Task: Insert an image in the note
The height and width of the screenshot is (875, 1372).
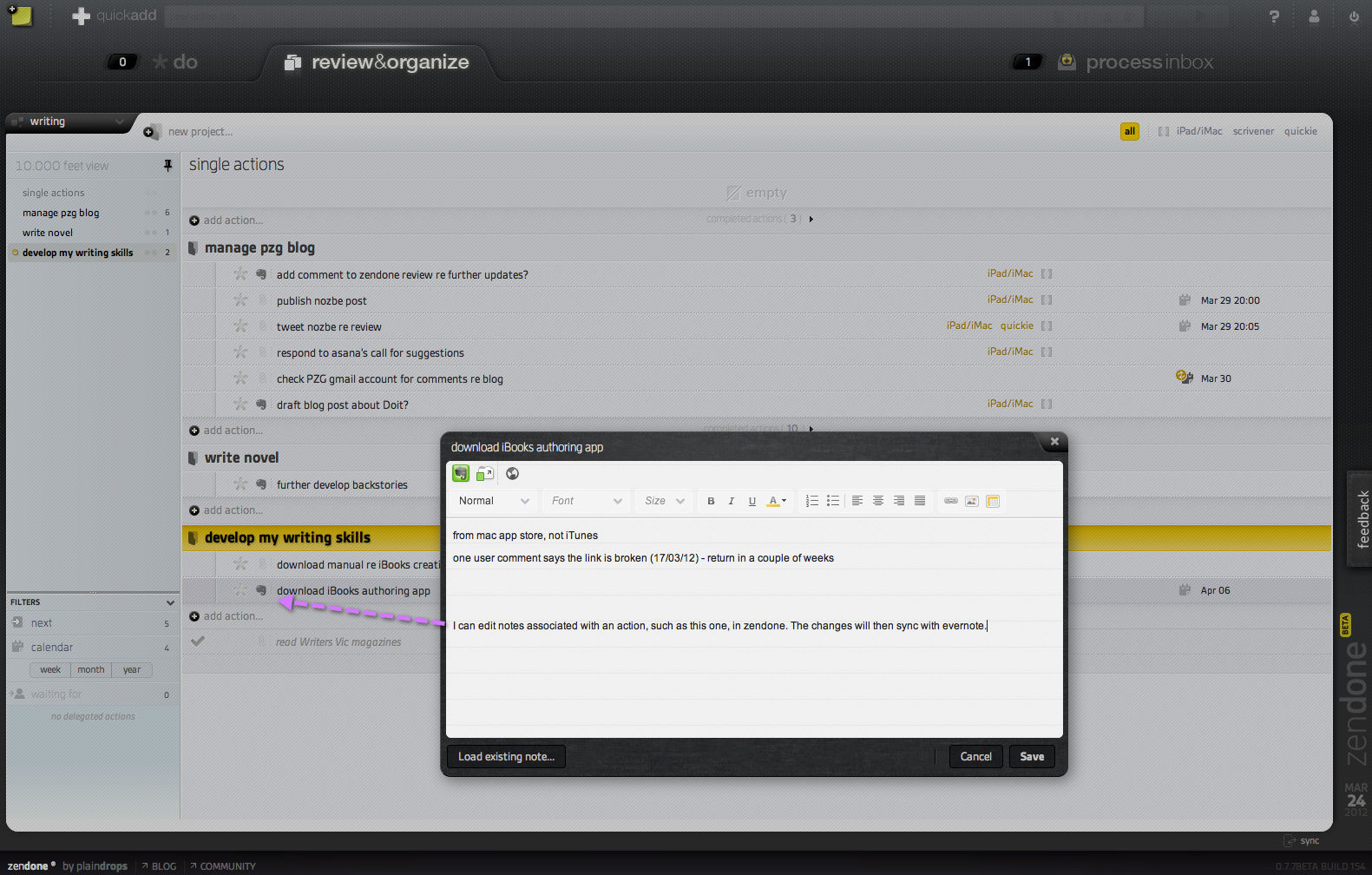Action: pos(972,501)
